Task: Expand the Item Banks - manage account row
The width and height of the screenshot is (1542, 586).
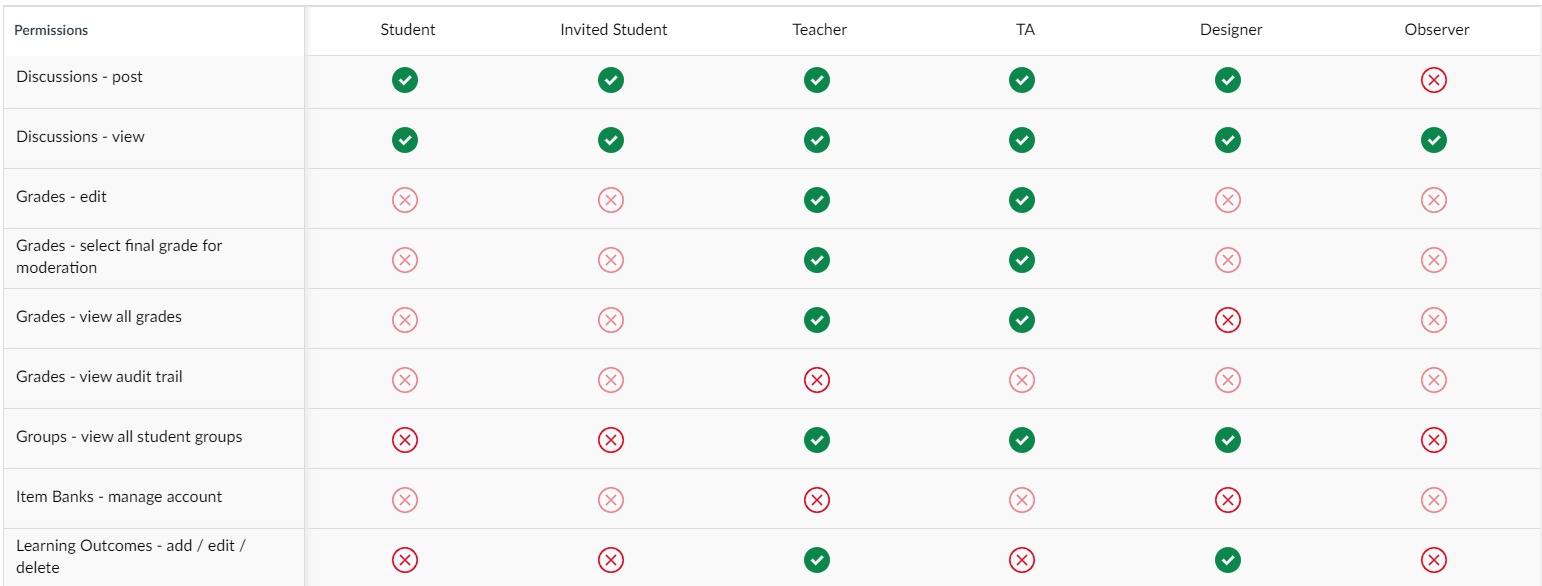Action: (x=118, y=497)
